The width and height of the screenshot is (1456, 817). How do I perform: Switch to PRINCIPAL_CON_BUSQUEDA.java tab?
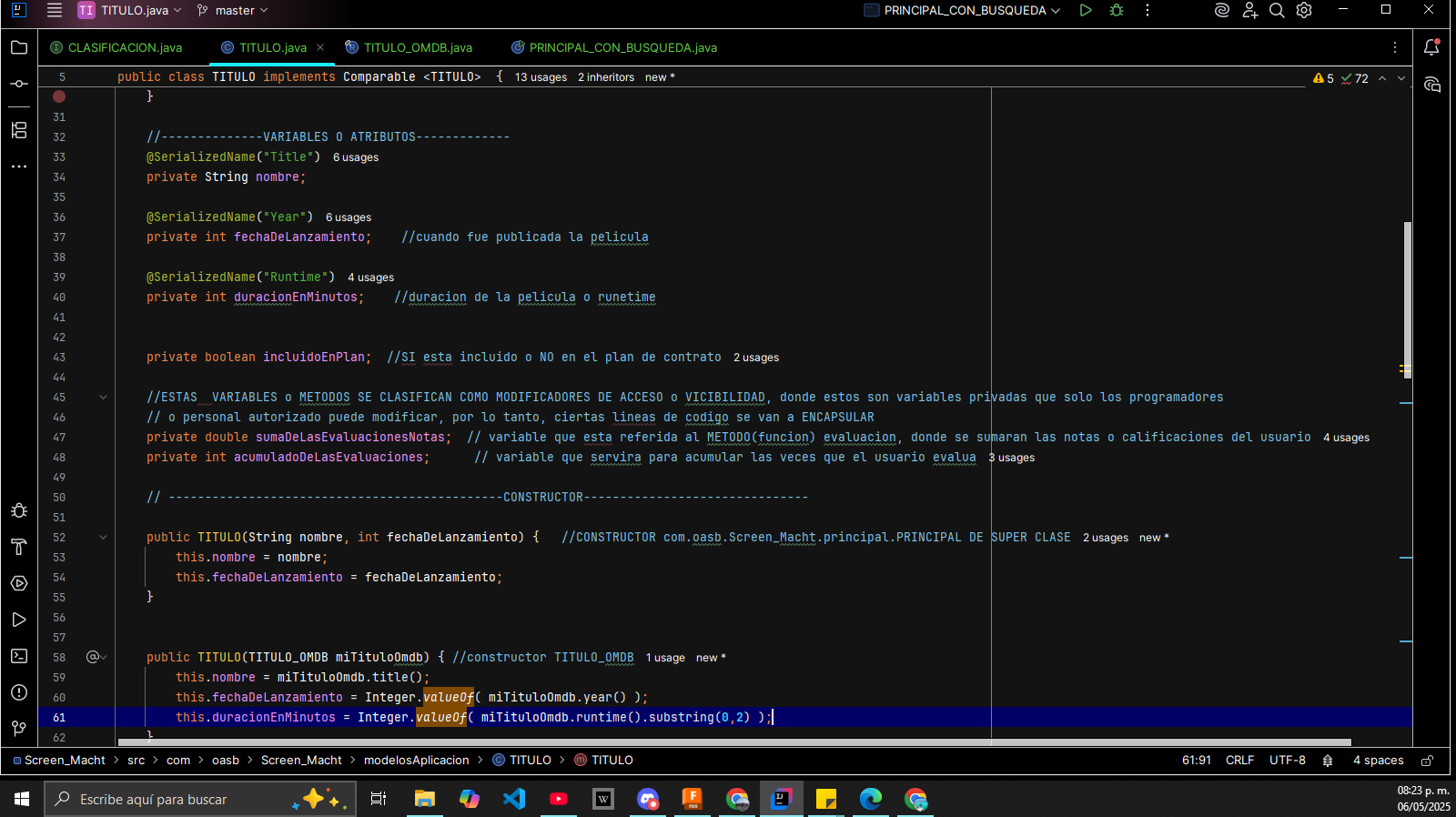pyautogui.click(x=614, y=47)
